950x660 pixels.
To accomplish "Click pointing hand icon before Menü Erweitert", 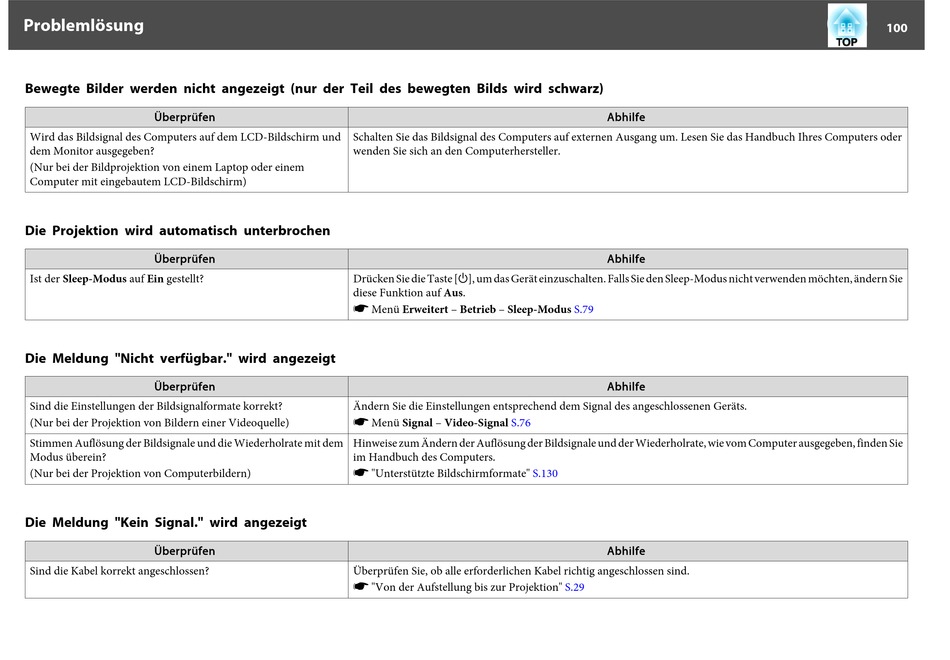I will pyautogui.click(x=360, y=309).
